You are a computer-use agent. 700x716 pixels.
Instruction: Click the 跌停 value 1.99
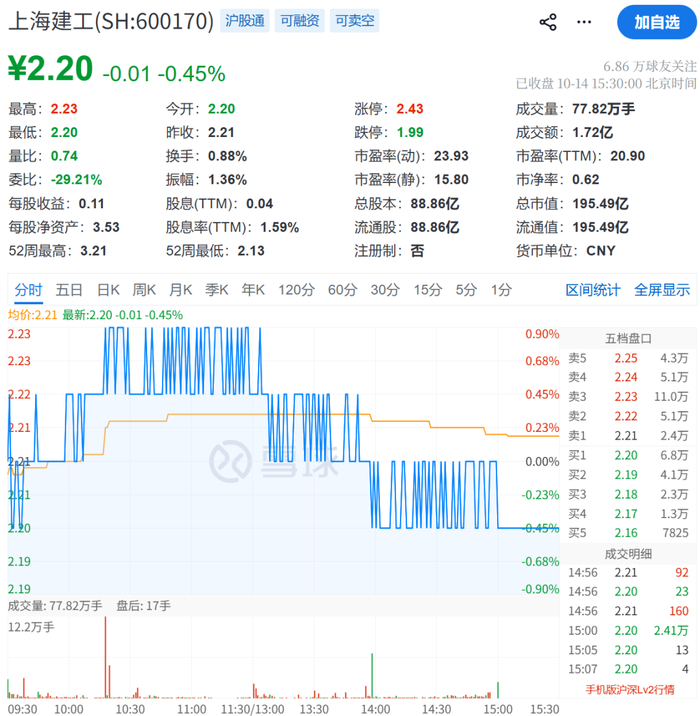[410, 132]
